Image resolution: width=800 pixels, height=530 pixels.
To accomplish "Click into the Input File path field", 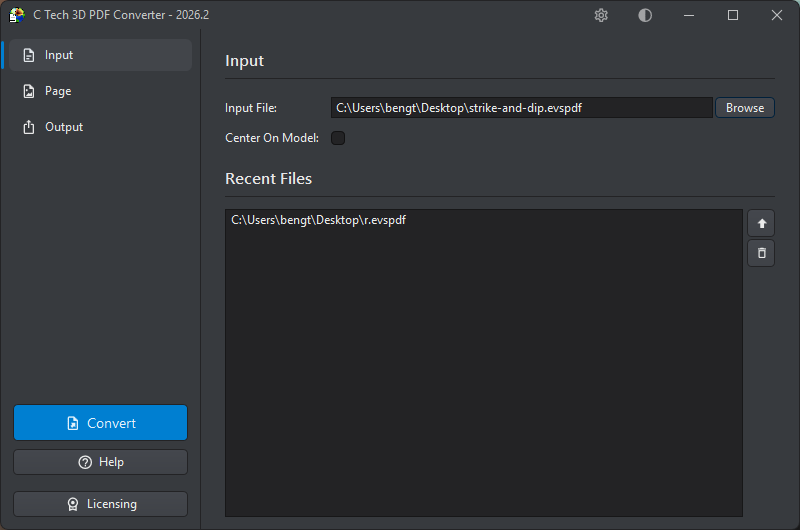I will 521,108.
